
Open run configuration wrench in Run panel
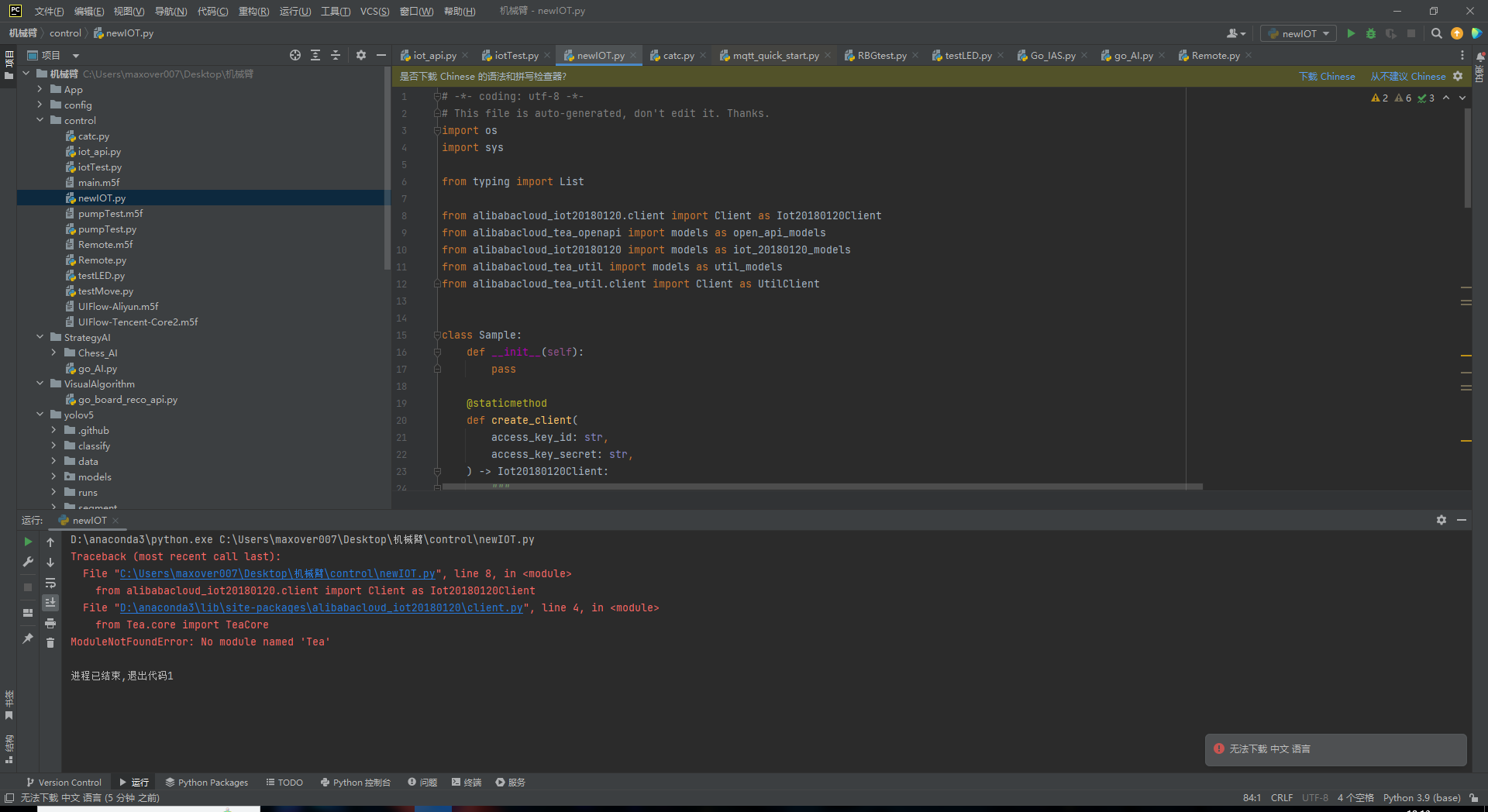point(28,562)
